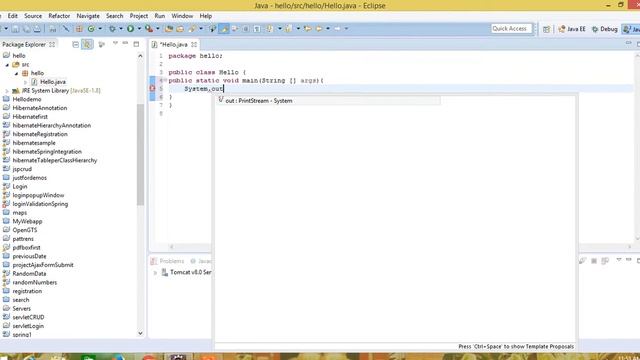Screen dimensions: 640x360
Task: Maximize the Package Explorer view
Action: pos(136,44)
